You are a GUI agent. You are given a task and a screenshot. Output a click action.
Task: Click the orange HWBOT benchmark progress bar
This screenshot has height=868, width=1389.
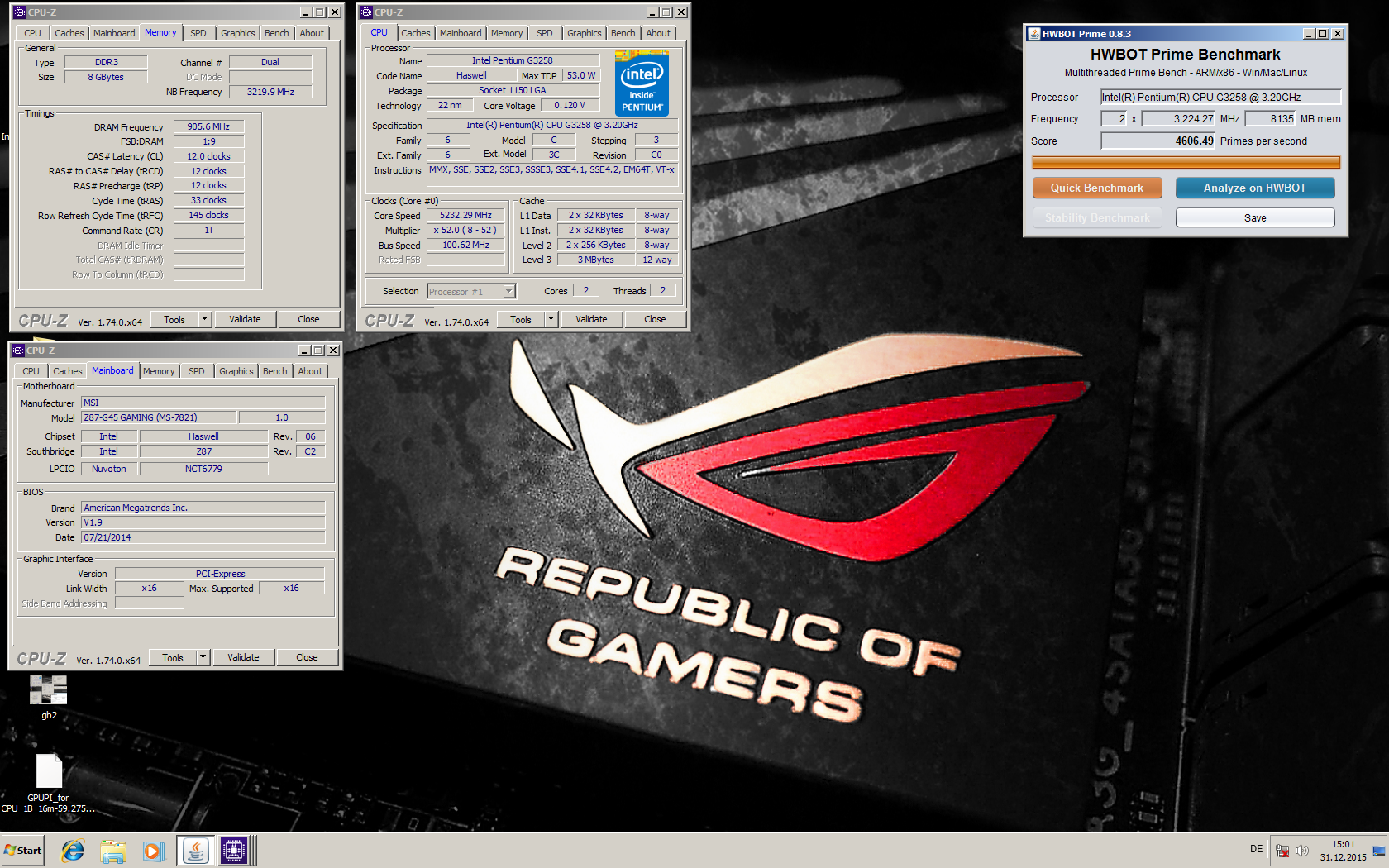pyautogui.click(x=1186, y=163)
